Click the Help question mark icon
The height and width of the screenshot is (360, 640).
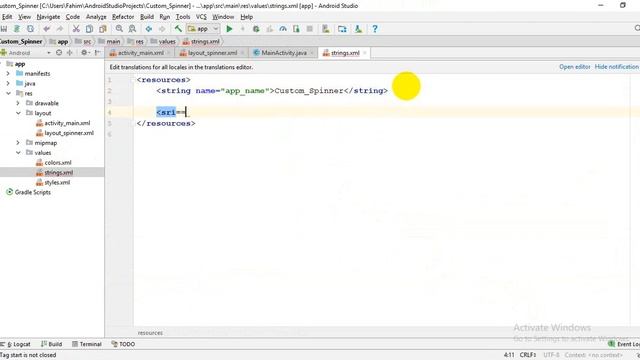[375, 29]
